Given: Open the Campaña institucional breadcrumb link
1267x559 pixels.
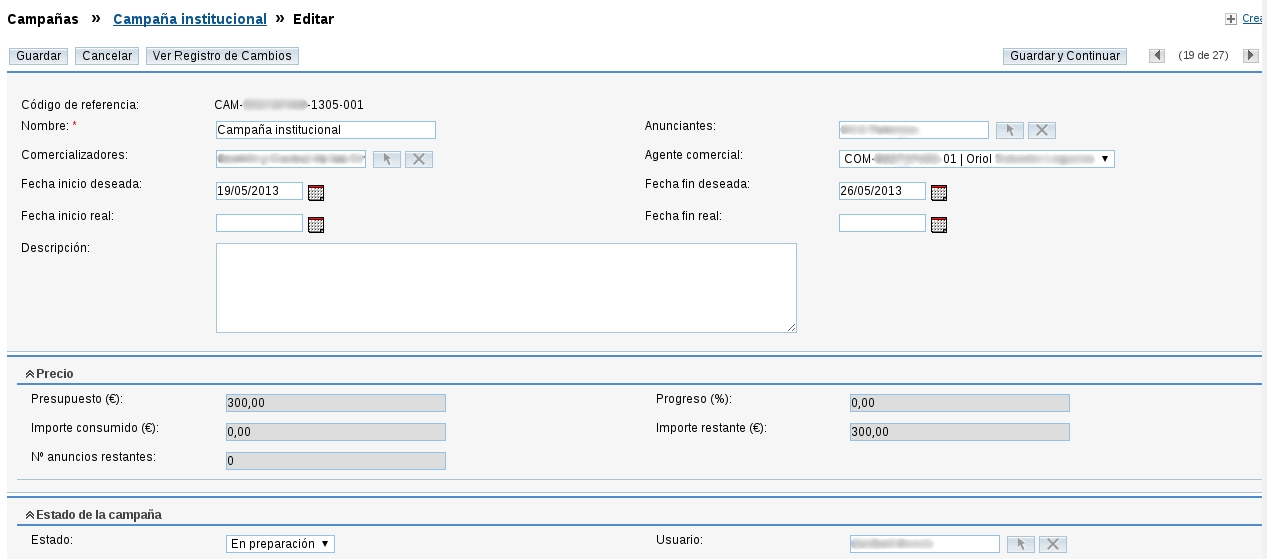Looking at the screenshot, I should click(190, 19).
